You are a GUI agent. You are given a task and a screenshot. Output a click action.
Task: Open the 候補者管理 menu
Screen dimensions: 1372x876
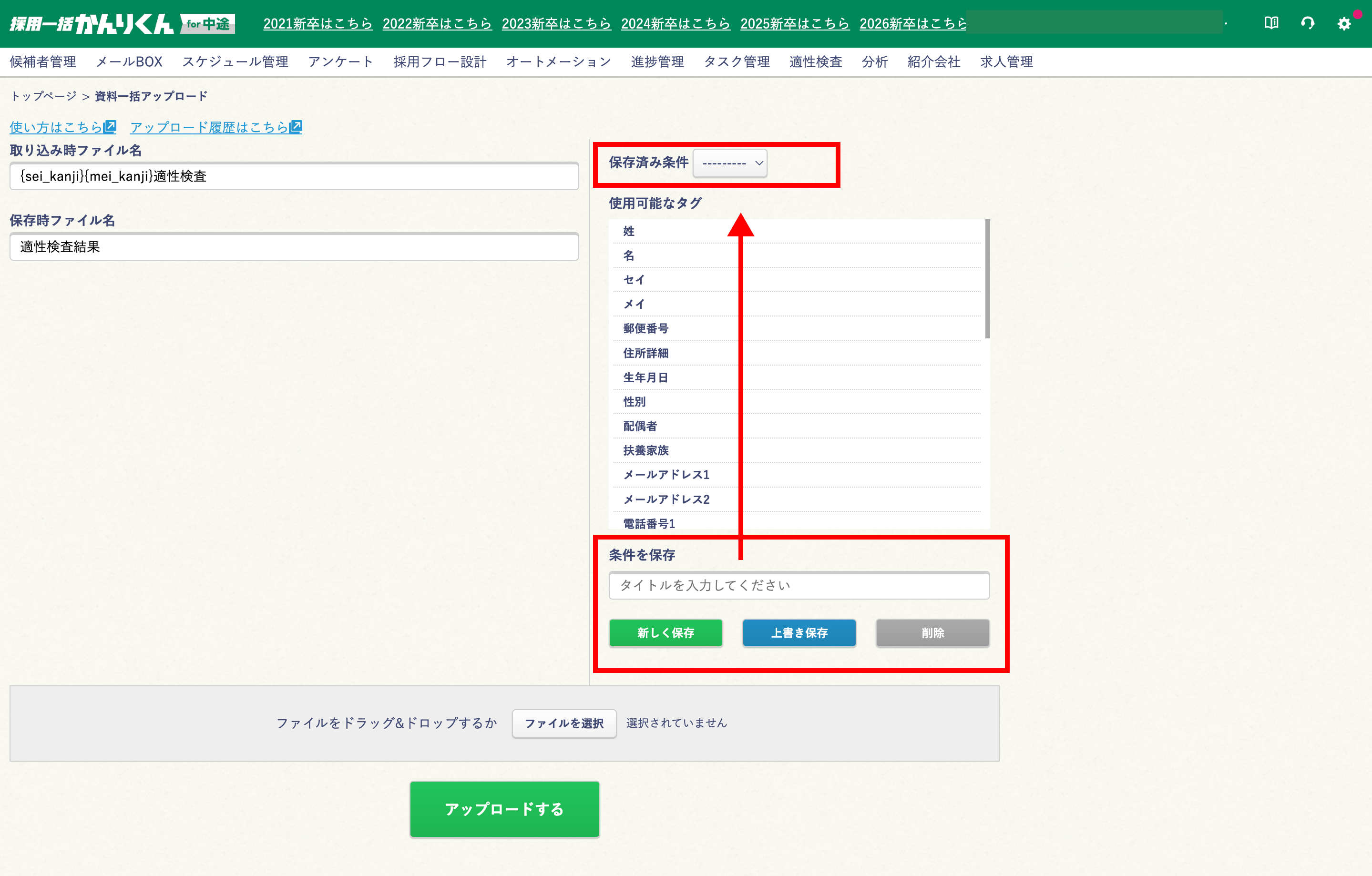(43, 61)
